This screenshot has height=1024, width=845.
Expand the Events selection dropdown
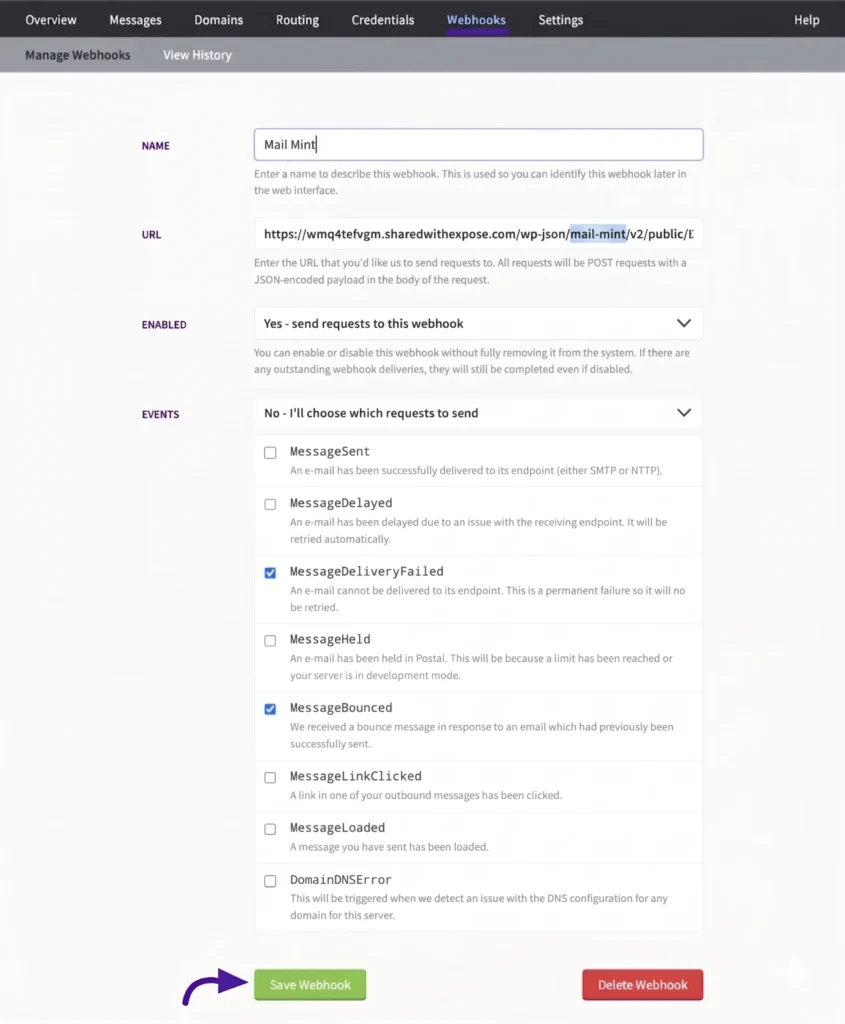point(477,413)
